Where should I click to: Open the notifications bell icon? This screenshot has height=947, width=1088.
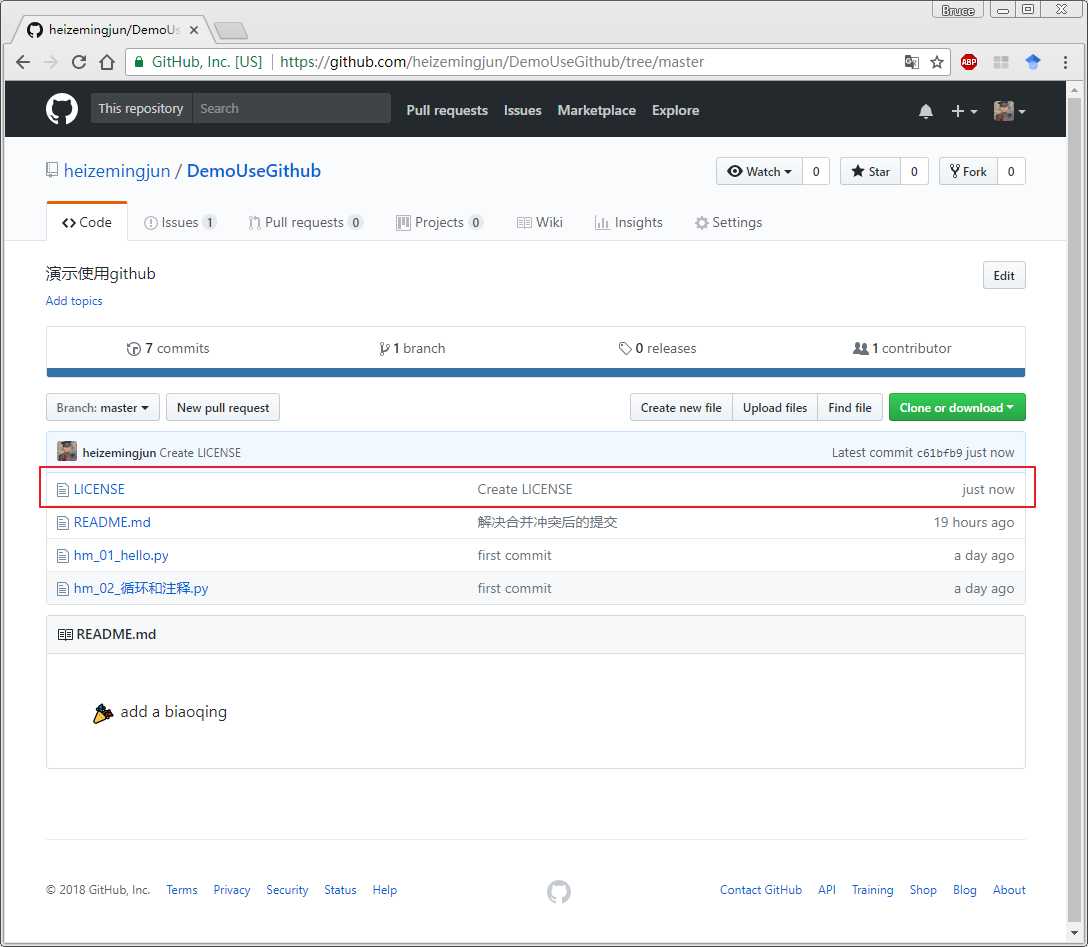point(926,111)
